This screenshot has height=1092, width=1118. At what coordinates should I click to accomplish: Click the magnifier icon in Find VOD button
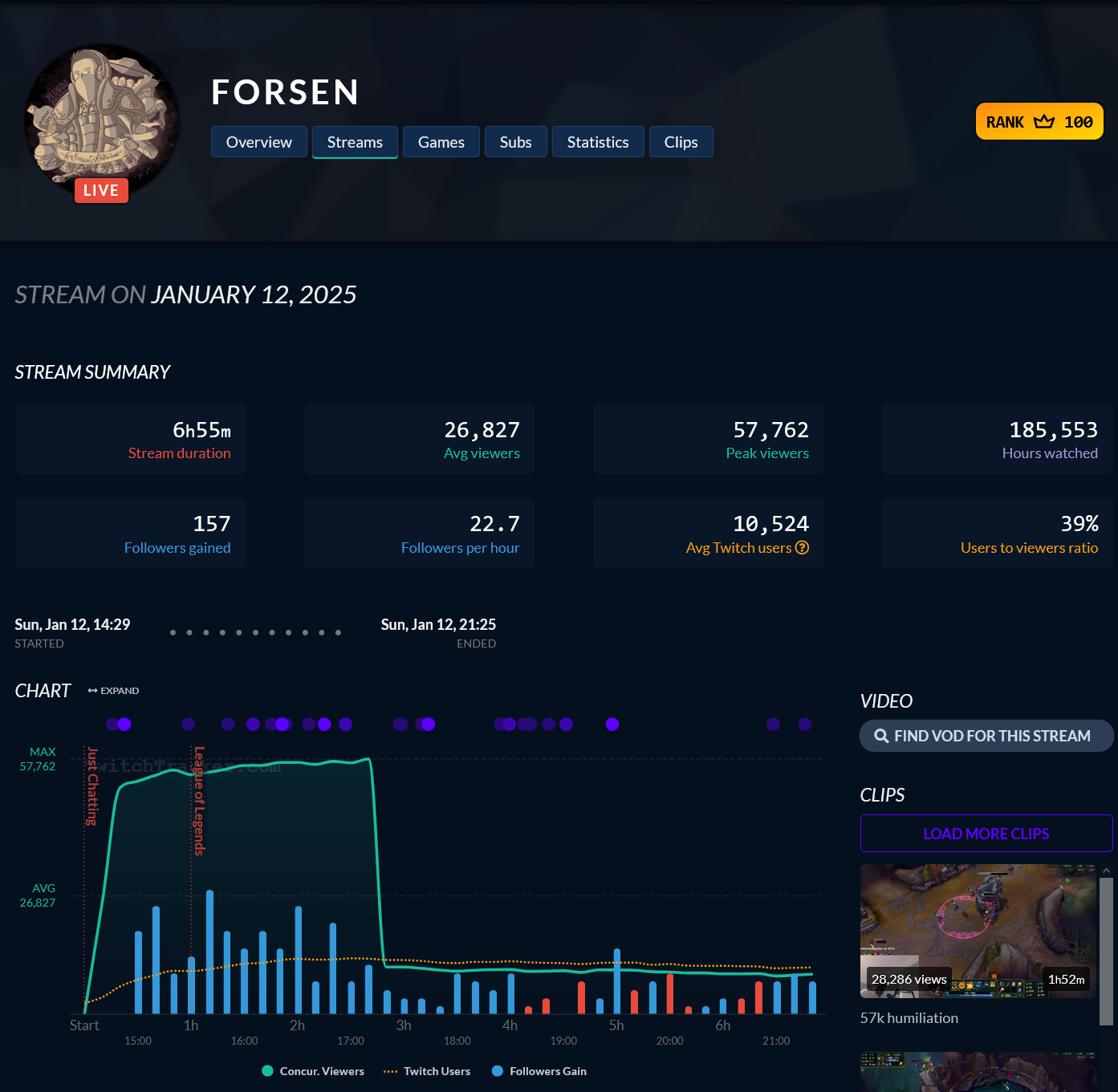881,736
